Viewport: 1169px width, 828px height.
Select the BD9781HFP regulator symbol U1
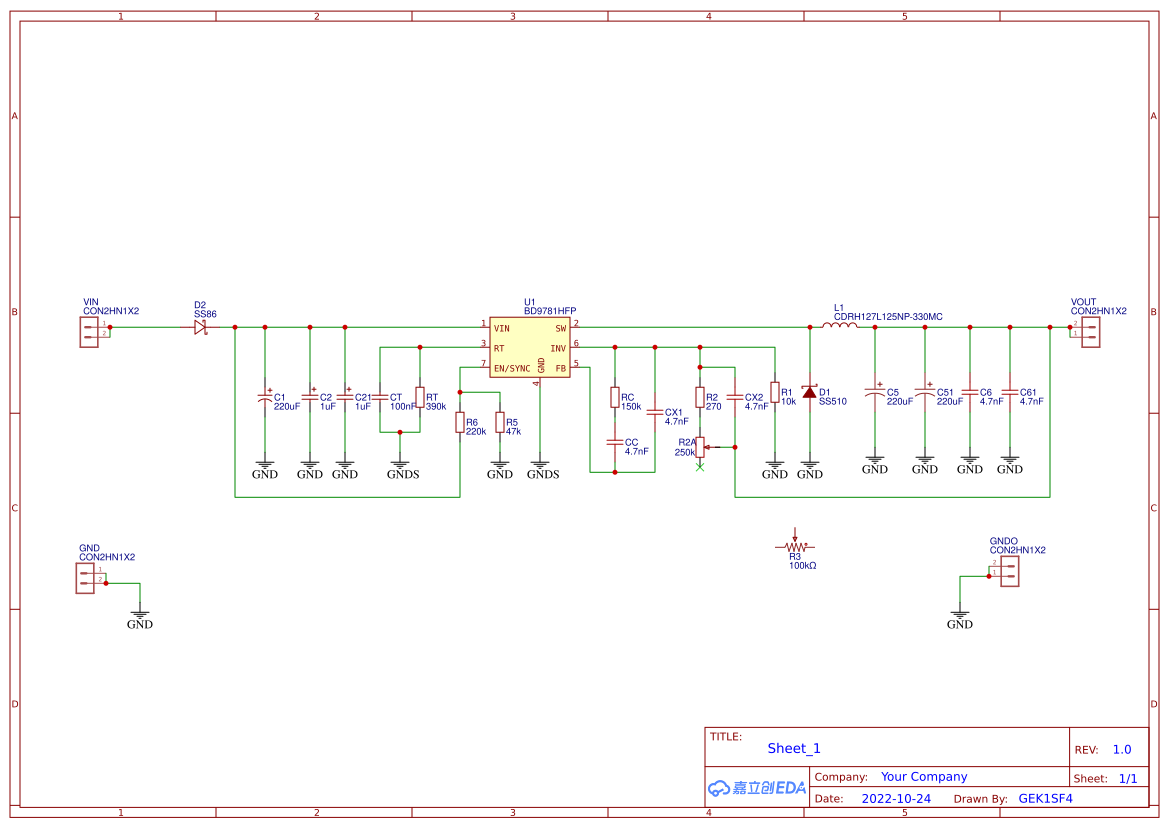tap(529, 345)
